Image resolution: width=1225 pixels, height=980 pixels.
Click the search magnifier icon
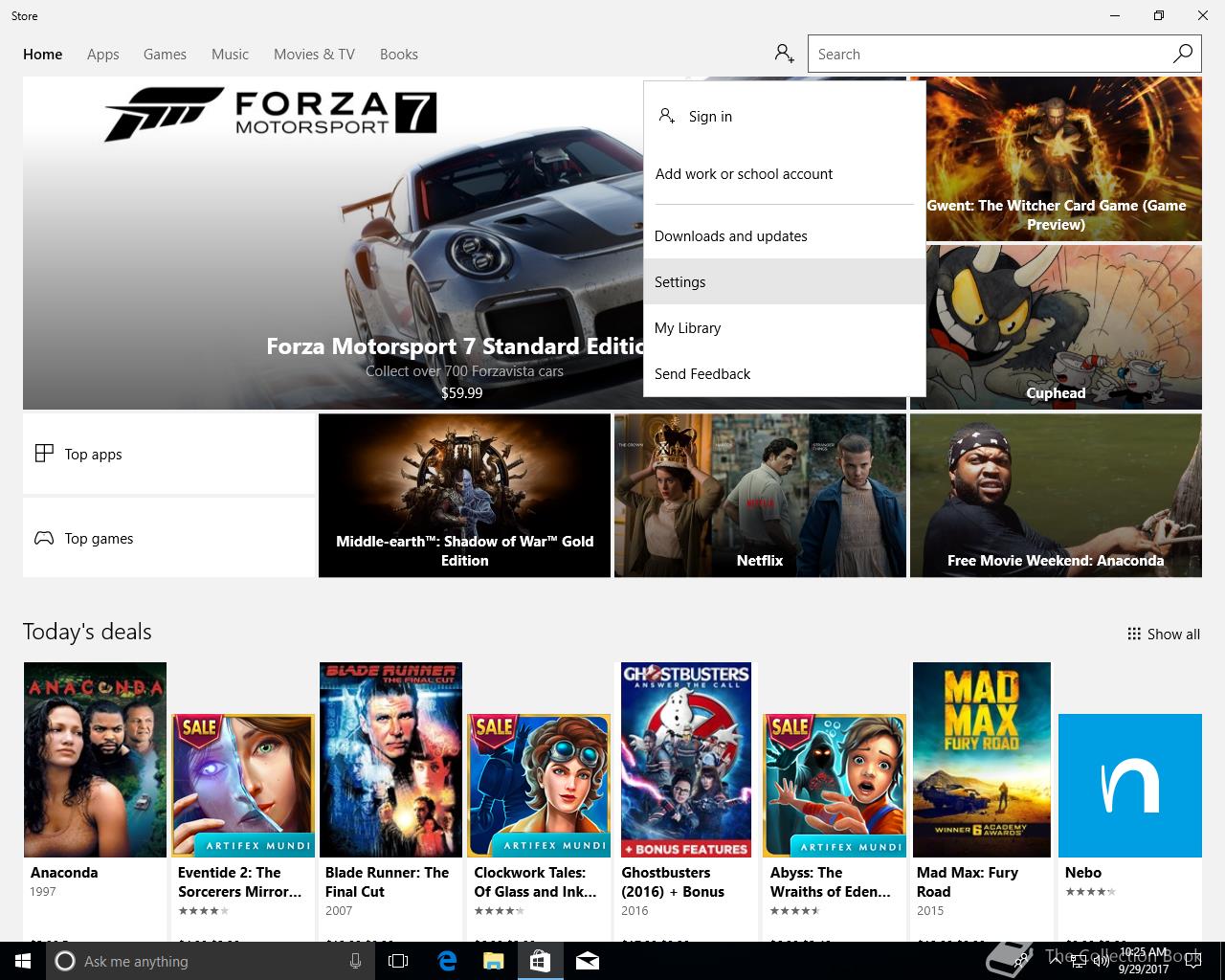point(1183,54)
